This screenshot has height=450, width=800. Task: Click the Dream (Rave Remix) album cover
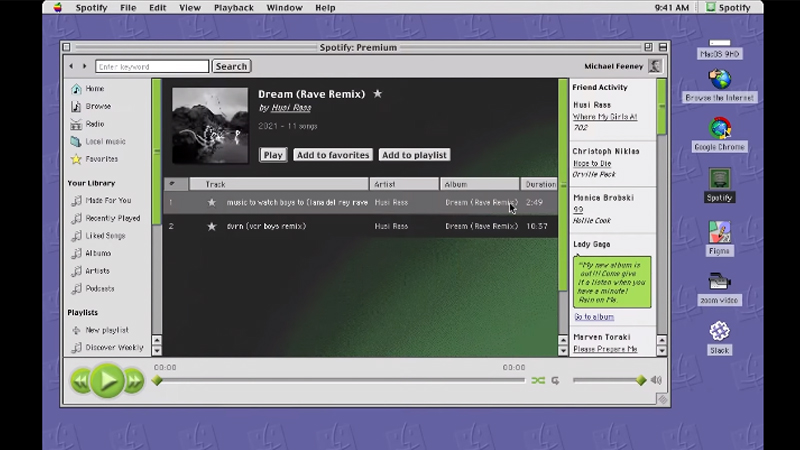tap(210, 126)
